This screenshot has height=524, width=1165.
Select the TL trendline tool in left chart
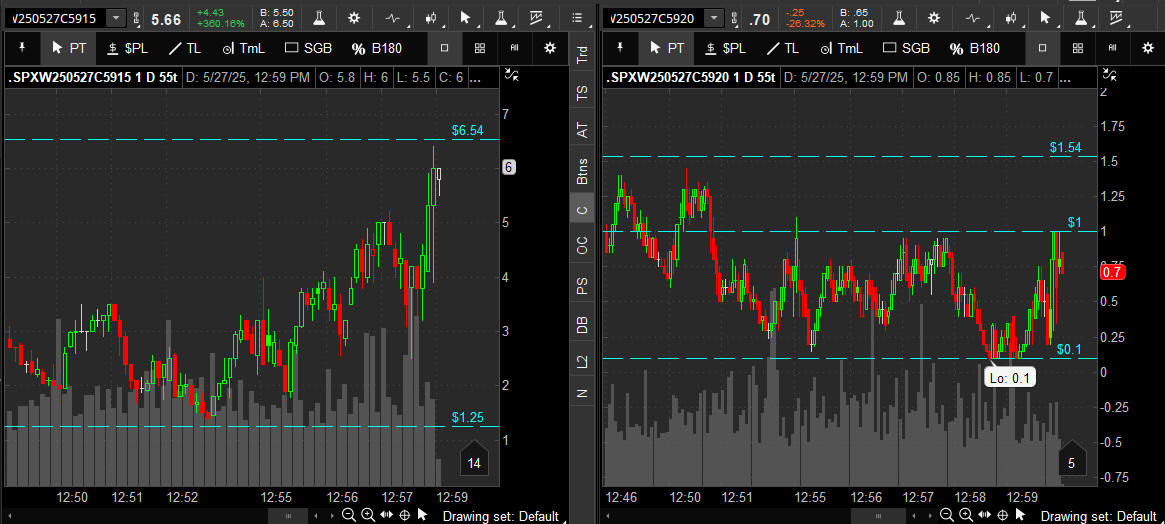click(x=182, y=48)
